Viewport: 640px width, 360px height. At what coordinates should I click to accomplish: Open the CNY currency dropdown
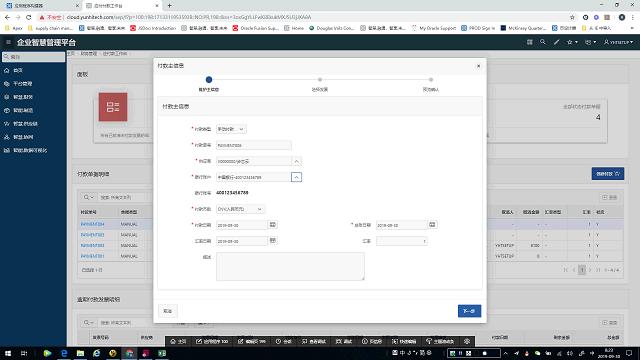click(x=240, y=209)
